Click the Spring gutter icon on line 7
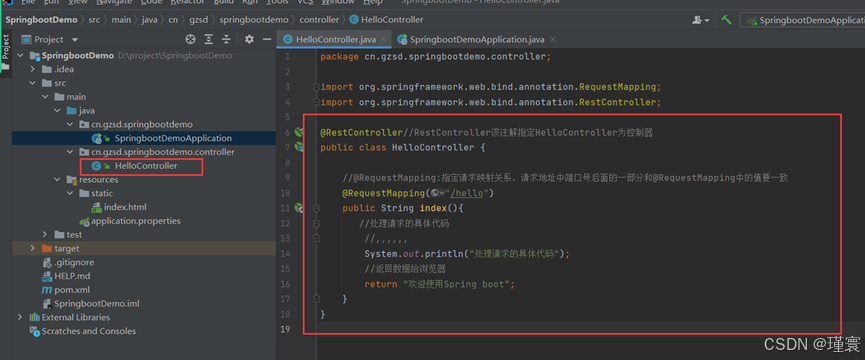This screenshot has height=360, width=865. point(300,147)
